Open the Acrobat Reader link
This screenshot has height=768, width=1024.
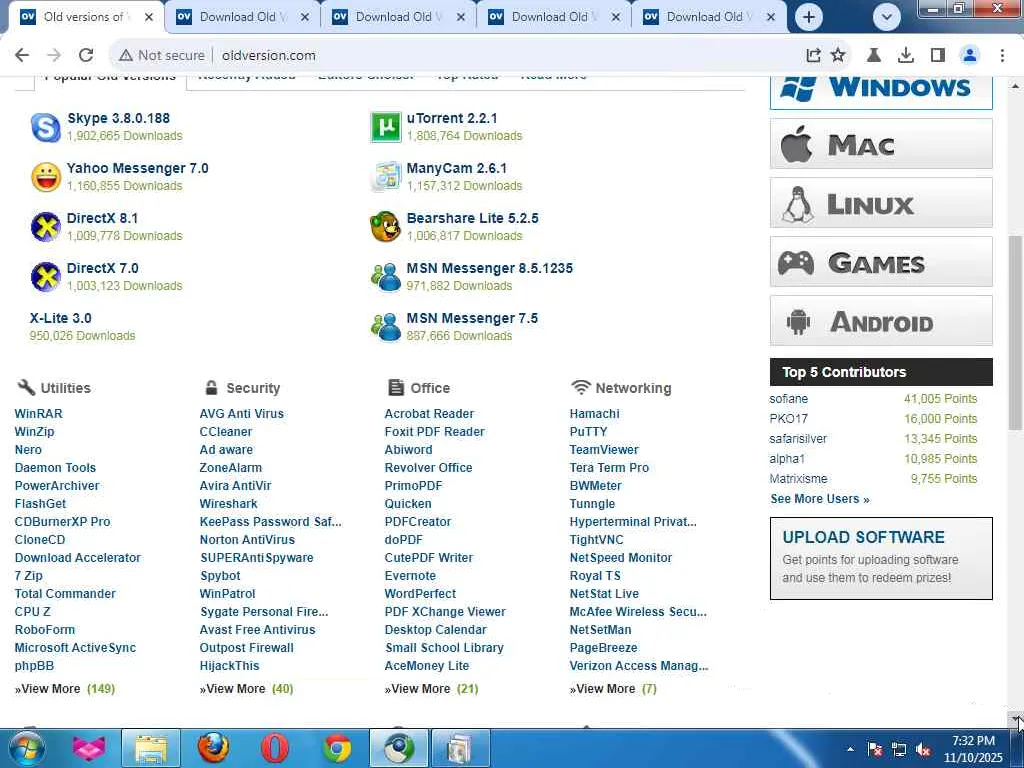click(429, 414)
